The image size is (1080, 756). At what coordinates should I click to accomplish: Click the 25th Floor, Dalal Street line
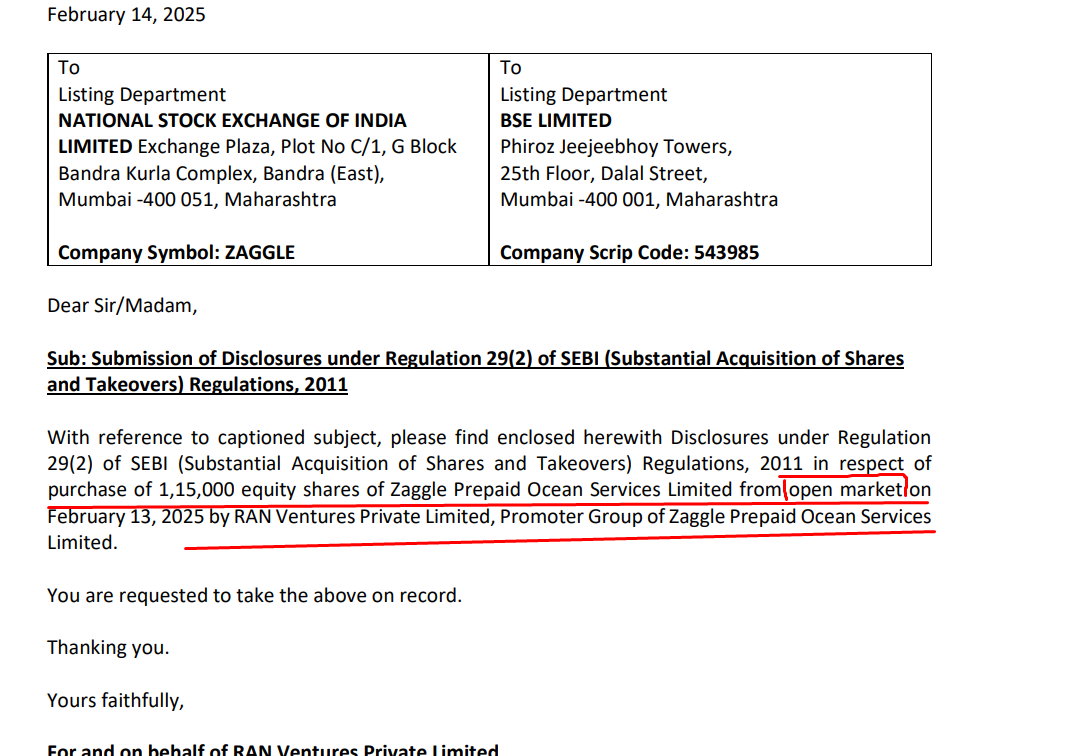coord(604,173)
